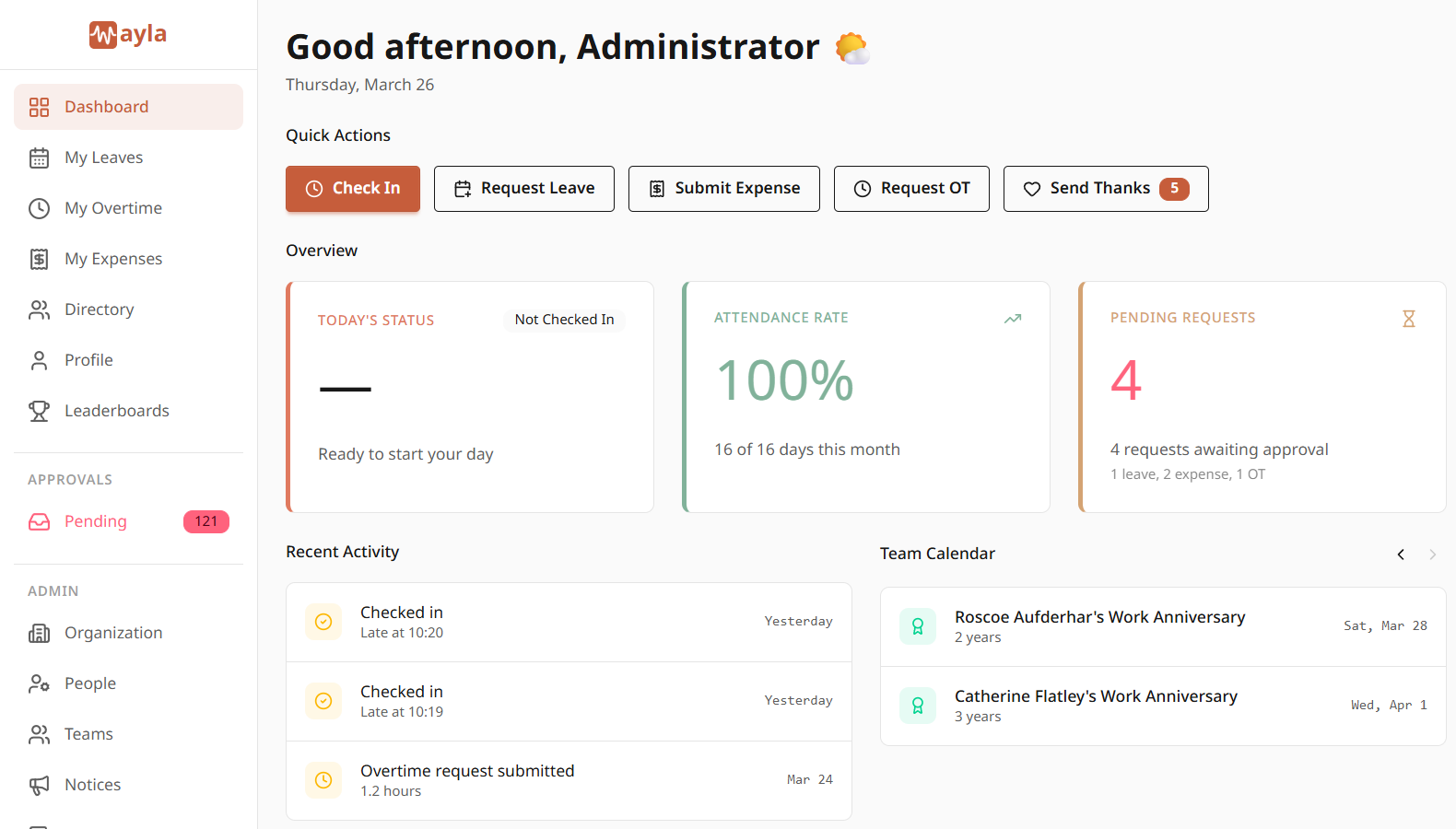Open Leaderboards in sidebar

coord(128,411)
